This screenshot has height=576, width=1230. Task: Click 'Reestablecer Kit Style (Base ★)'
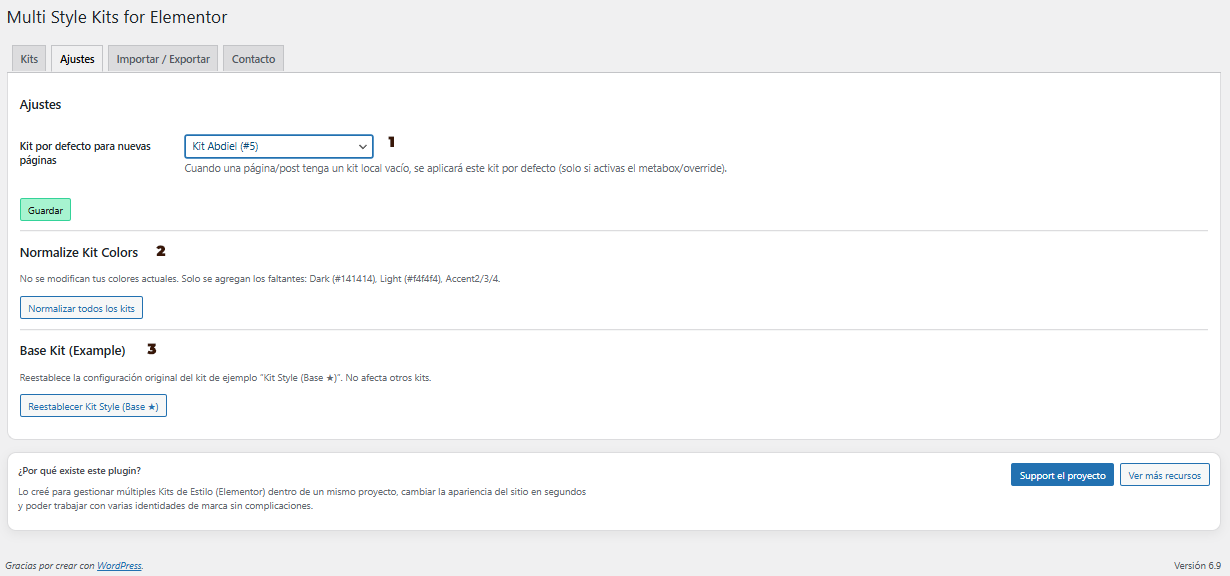(x=93, y=405)
